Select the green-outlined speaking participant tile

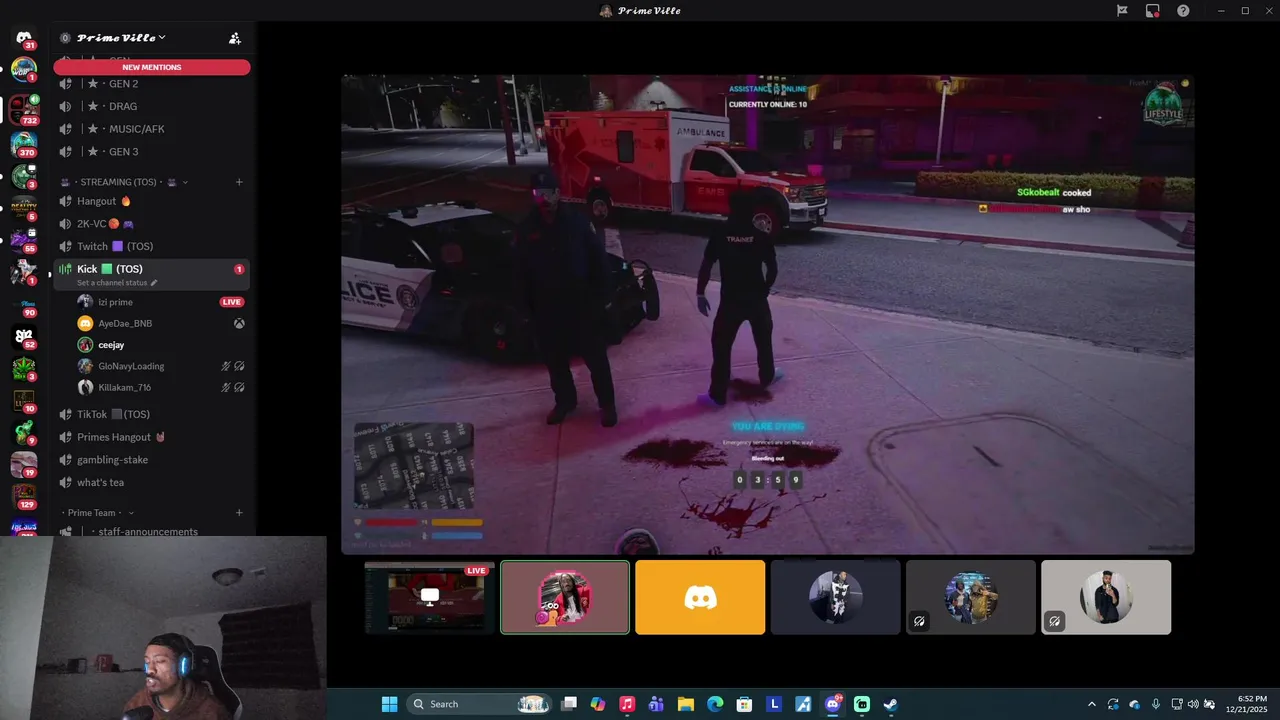pos(565,597)
